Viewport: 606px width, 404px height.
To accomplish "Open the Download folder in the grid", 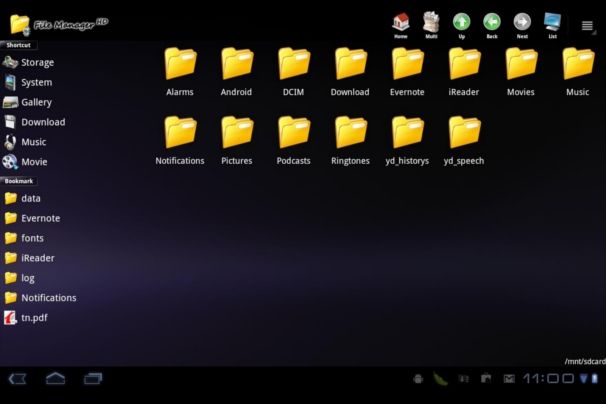I will (350, 72).
